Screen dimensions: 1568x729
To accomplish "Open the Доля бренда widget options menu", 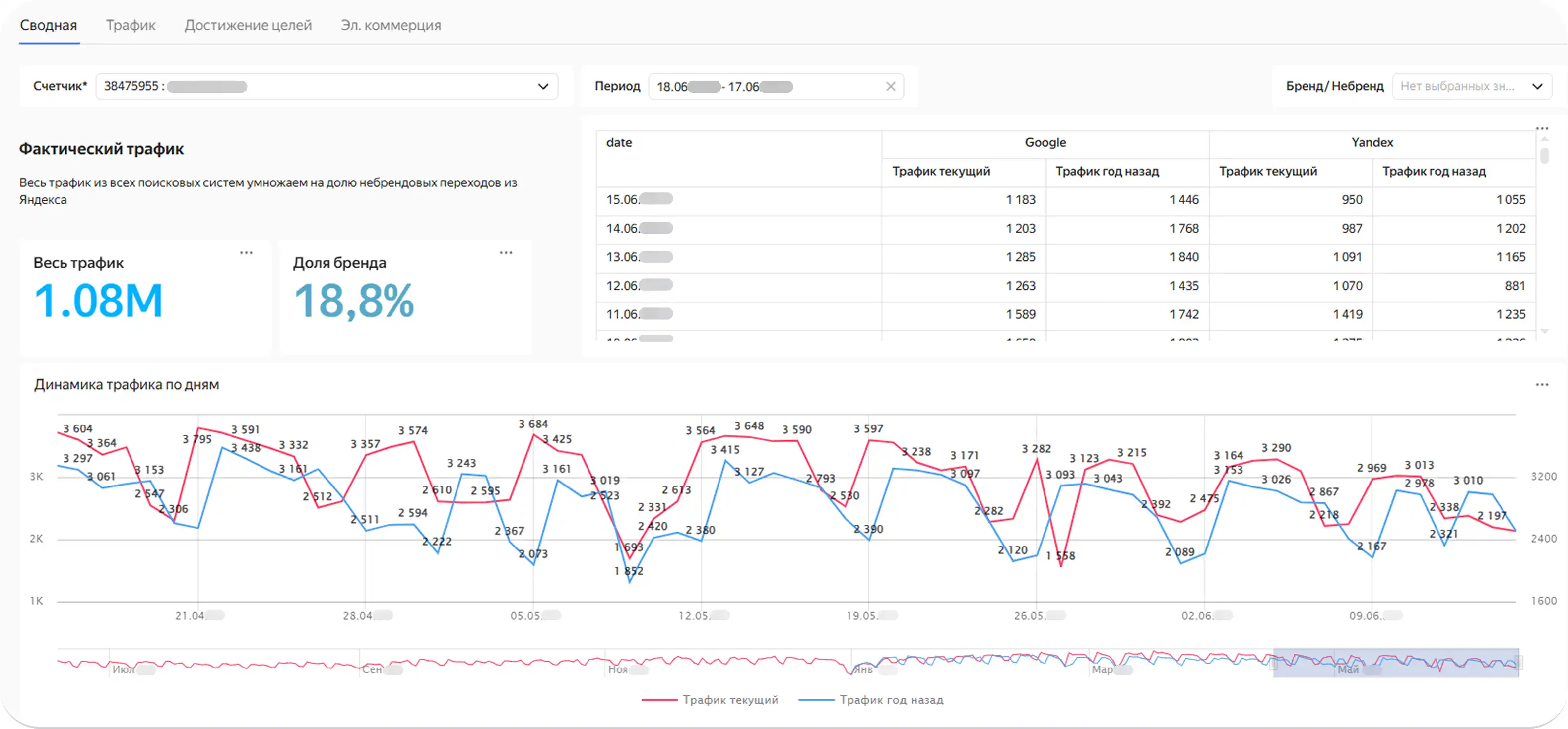I will pos(506,252).
